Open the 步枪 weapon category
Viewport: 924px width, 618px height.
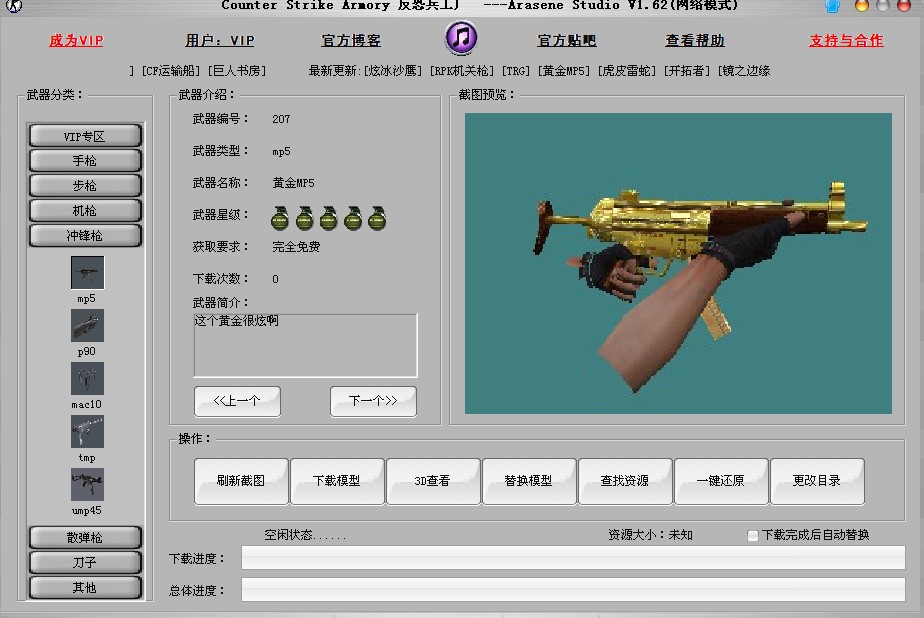[85, 186]
